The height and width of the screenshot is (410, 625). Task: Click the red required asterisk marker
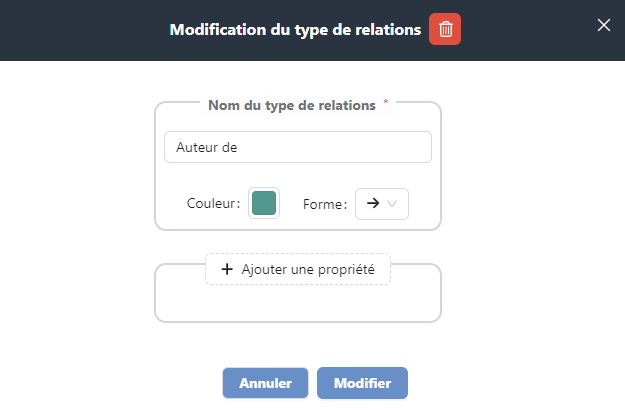(x=386, y=103)
